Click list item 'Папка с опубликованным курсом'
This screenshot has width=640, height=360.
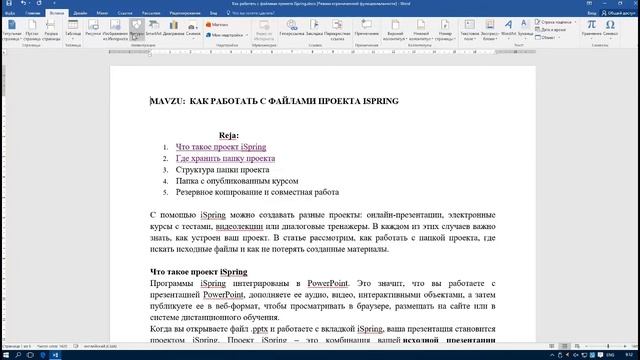(237, 181)
